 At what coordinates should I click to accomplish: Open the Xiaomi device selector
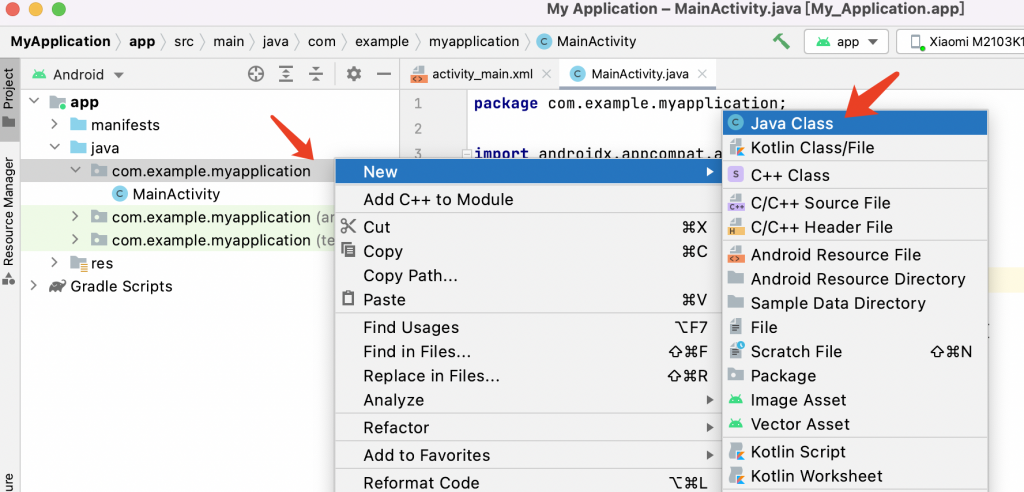(x=961, y=42)
